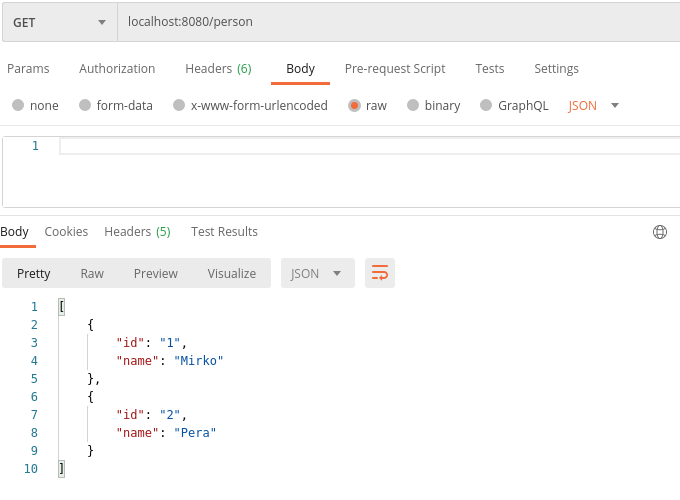Image resolution: width=680 pixels, height=500 pixels.
Task: Open the response Headers (5) tab
Action: coord(137,232)
